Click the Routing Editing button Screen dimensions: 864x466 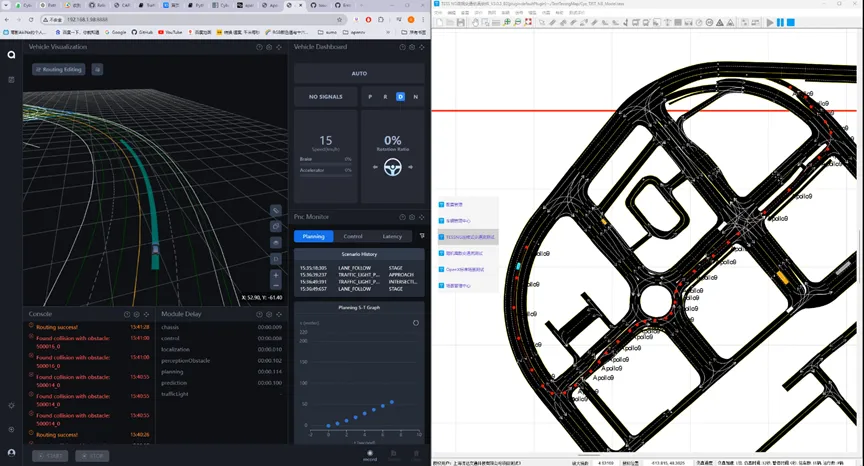(x=58, y=69)
